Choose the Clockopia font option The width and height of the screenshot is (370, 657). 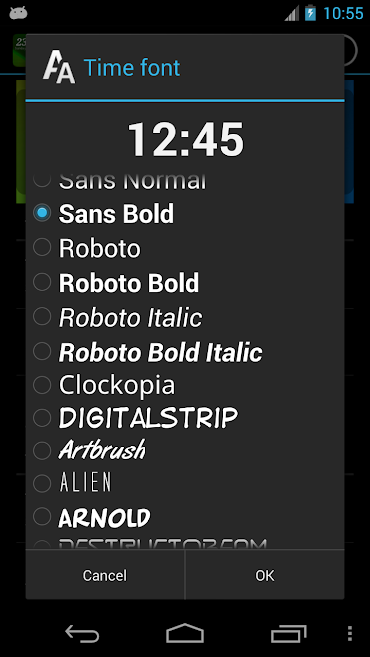coord(185,385)
